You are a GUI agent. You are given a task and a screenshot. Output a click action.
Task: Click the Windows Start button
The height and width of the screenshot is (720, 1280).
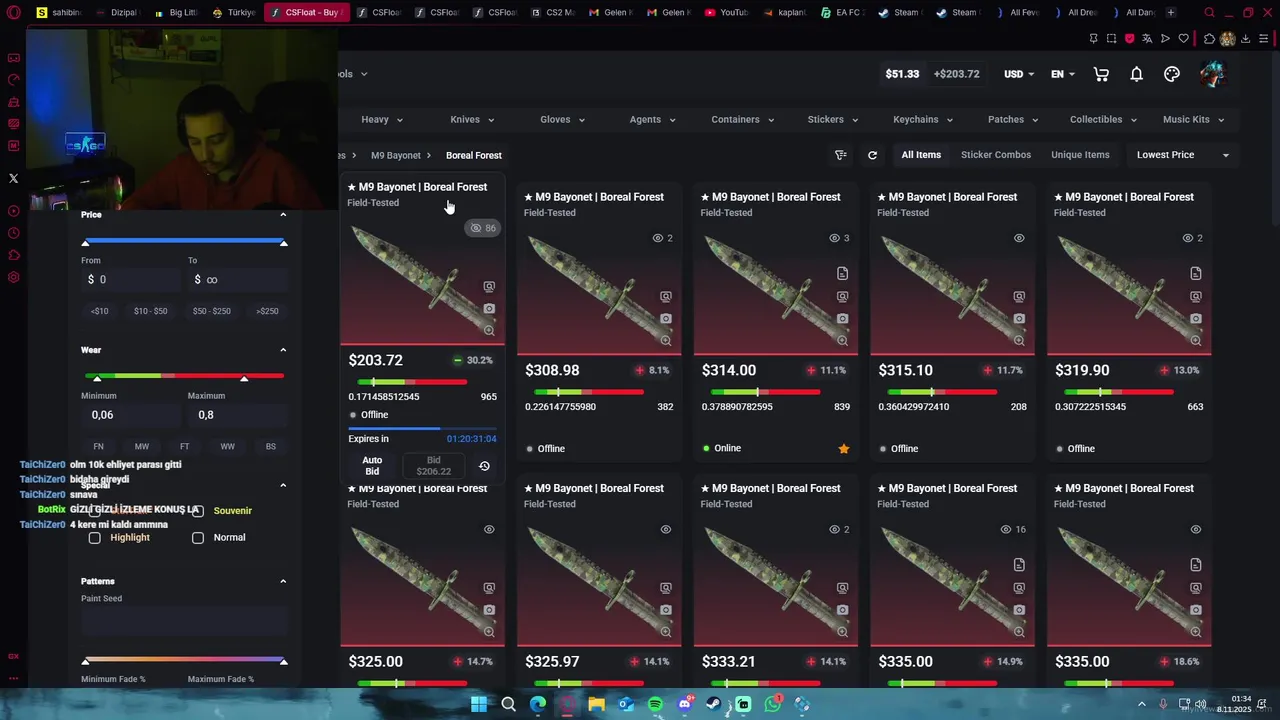tap(479, 704)
